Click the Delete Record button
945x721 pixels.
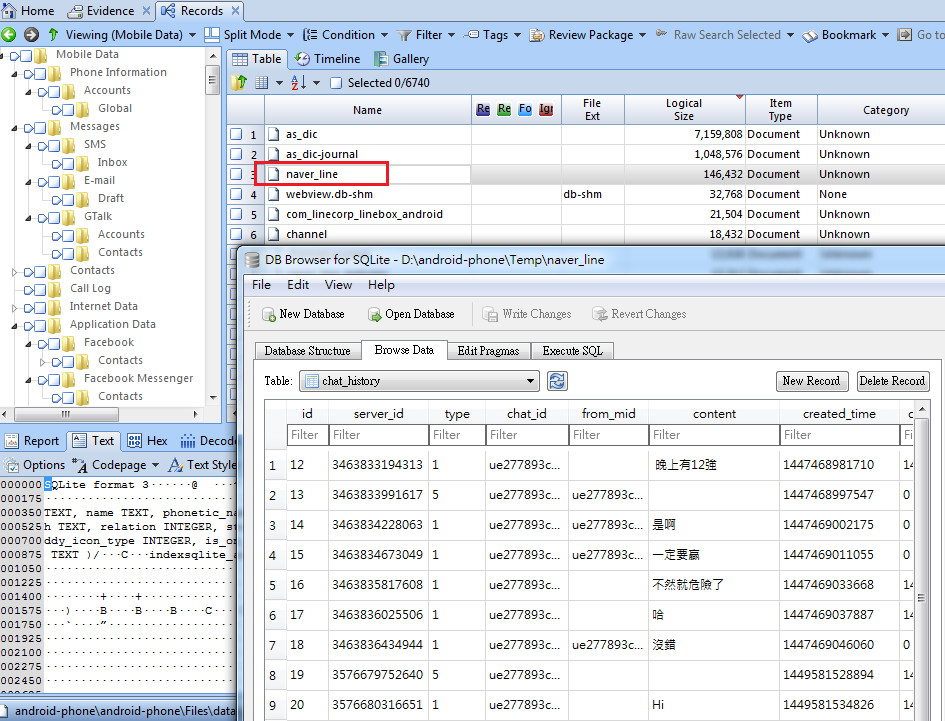point(893,381)
